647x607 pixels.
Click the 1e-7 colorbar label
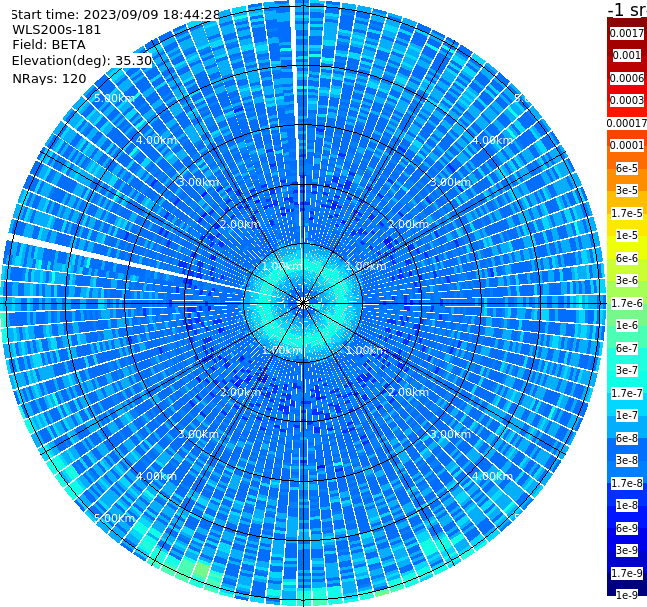tap(627, 415)
